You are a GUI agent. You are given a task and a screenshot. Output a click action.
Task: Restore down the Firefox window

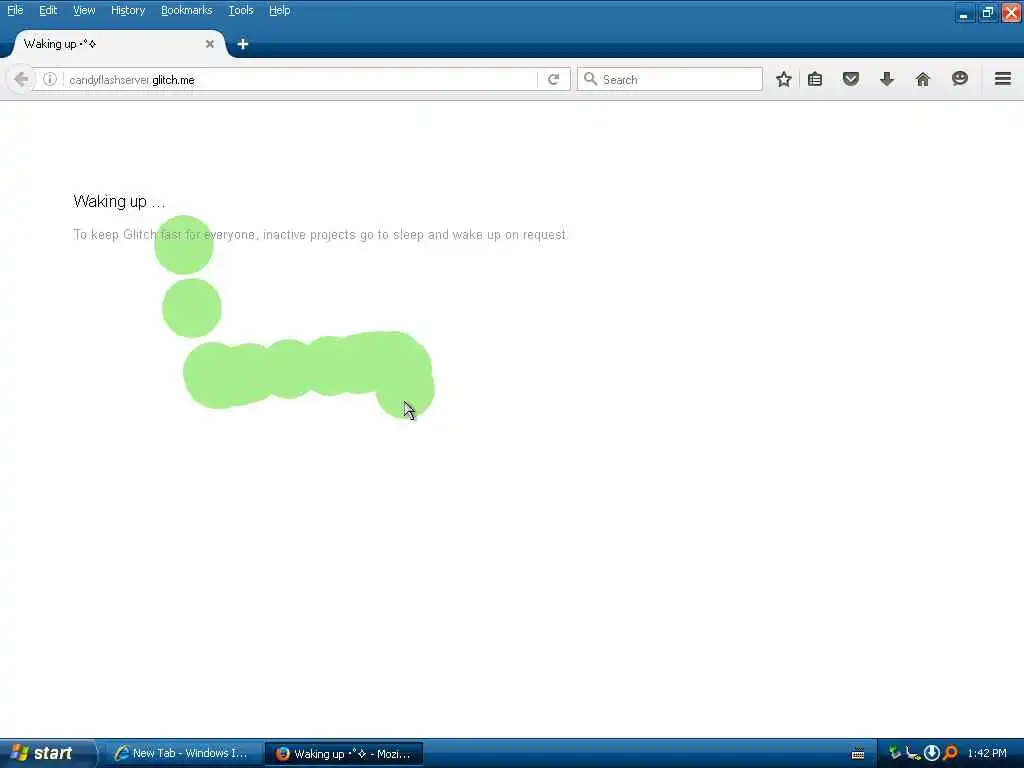tap(988, 12)
